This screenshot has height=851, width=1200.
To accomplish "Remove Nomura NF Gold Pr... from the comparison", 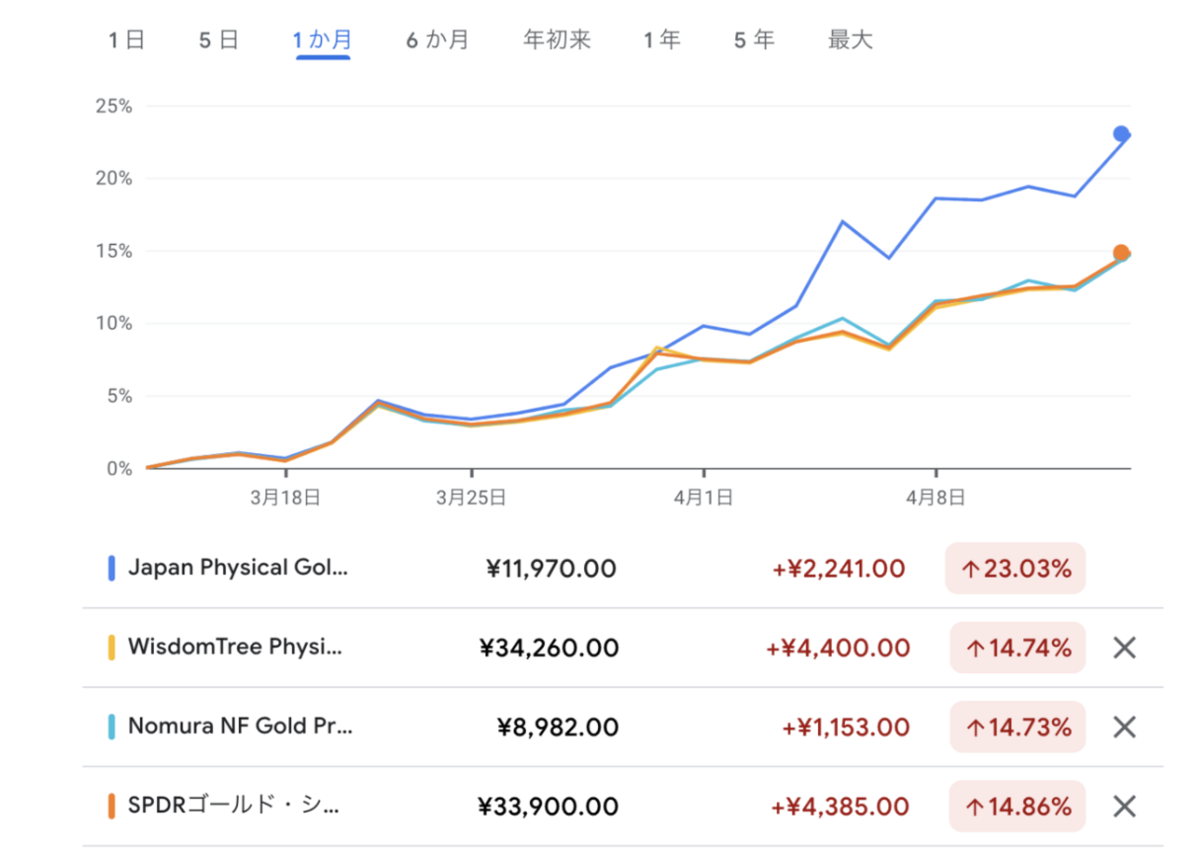I will (x=1123, y=726).
